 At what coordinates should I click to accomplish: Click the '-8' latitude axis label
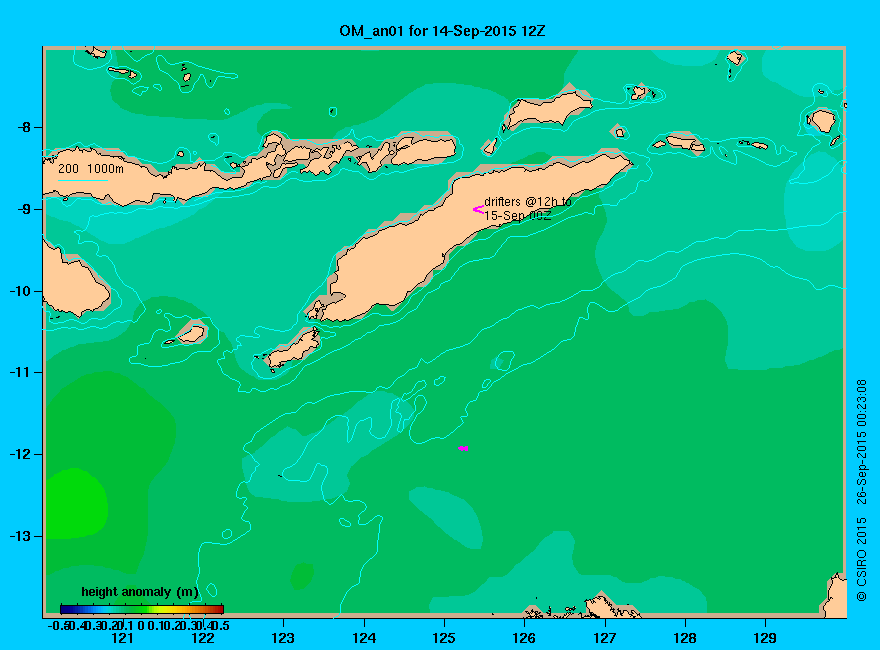tap(24, 127)
